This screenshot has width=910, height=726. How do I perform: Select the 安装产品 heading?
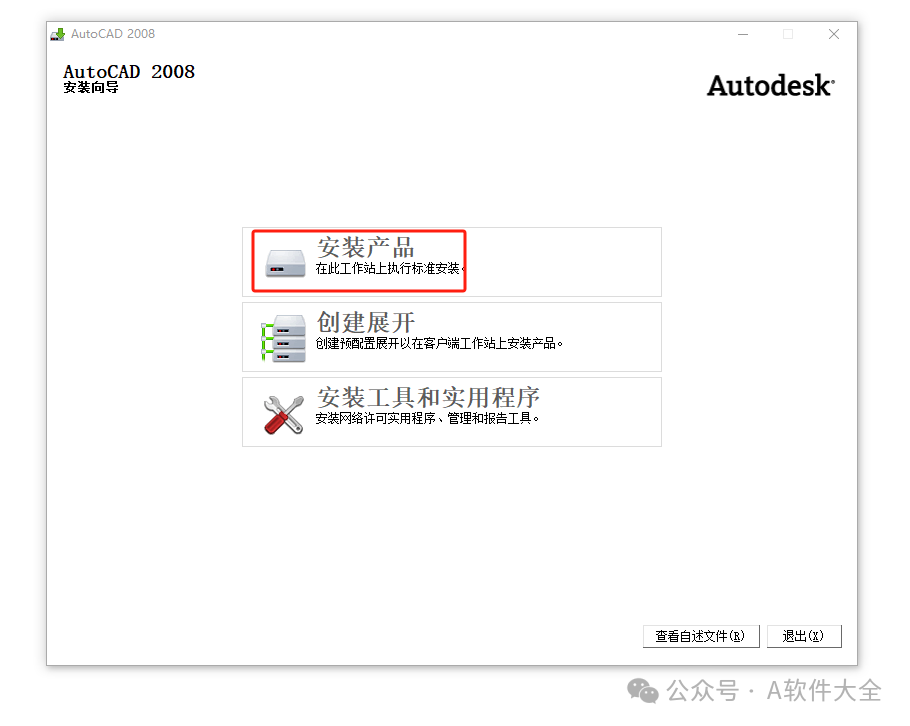tap(366, 247)
